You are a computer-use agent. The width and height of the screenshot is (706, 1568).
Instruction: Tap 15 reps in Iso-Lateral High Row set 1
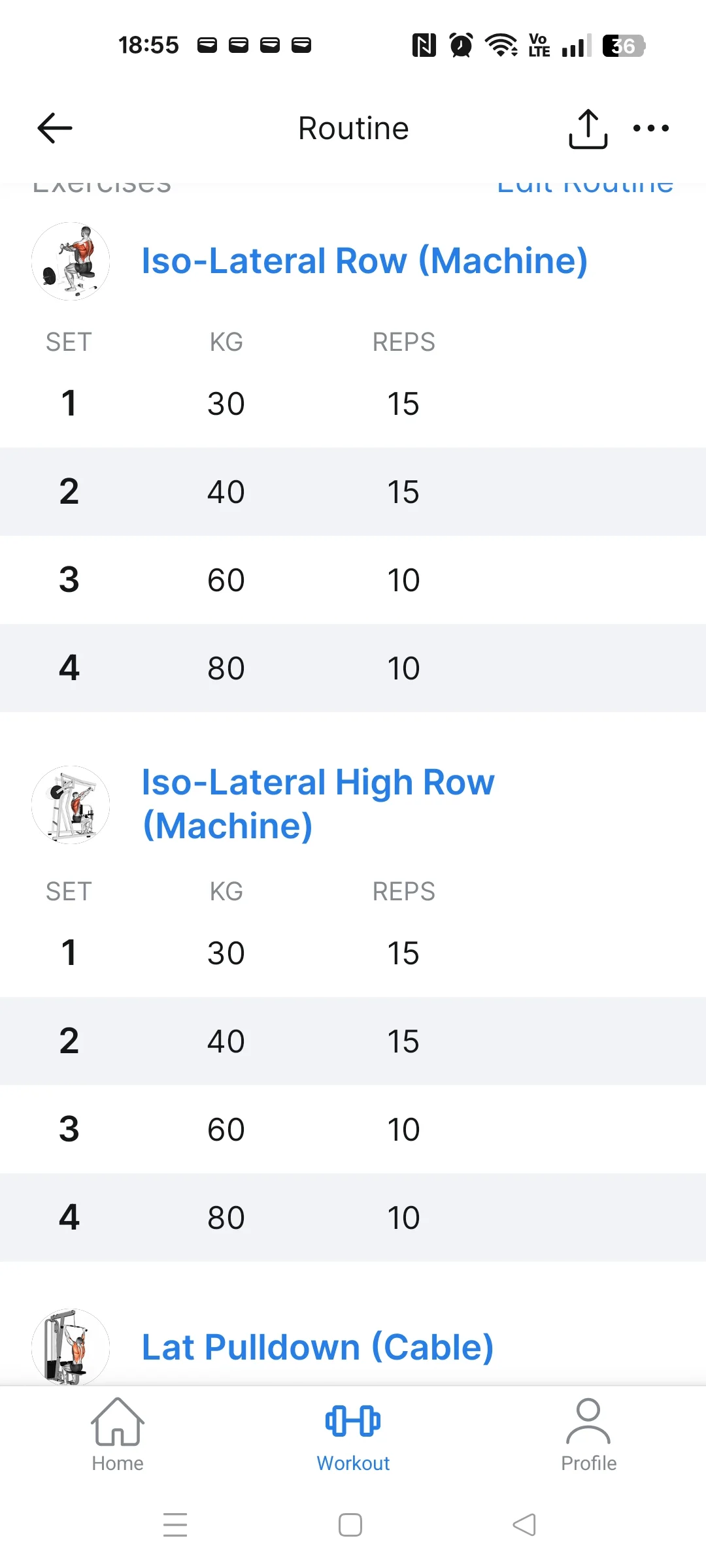pyautogui.click(x=403, y=953)
